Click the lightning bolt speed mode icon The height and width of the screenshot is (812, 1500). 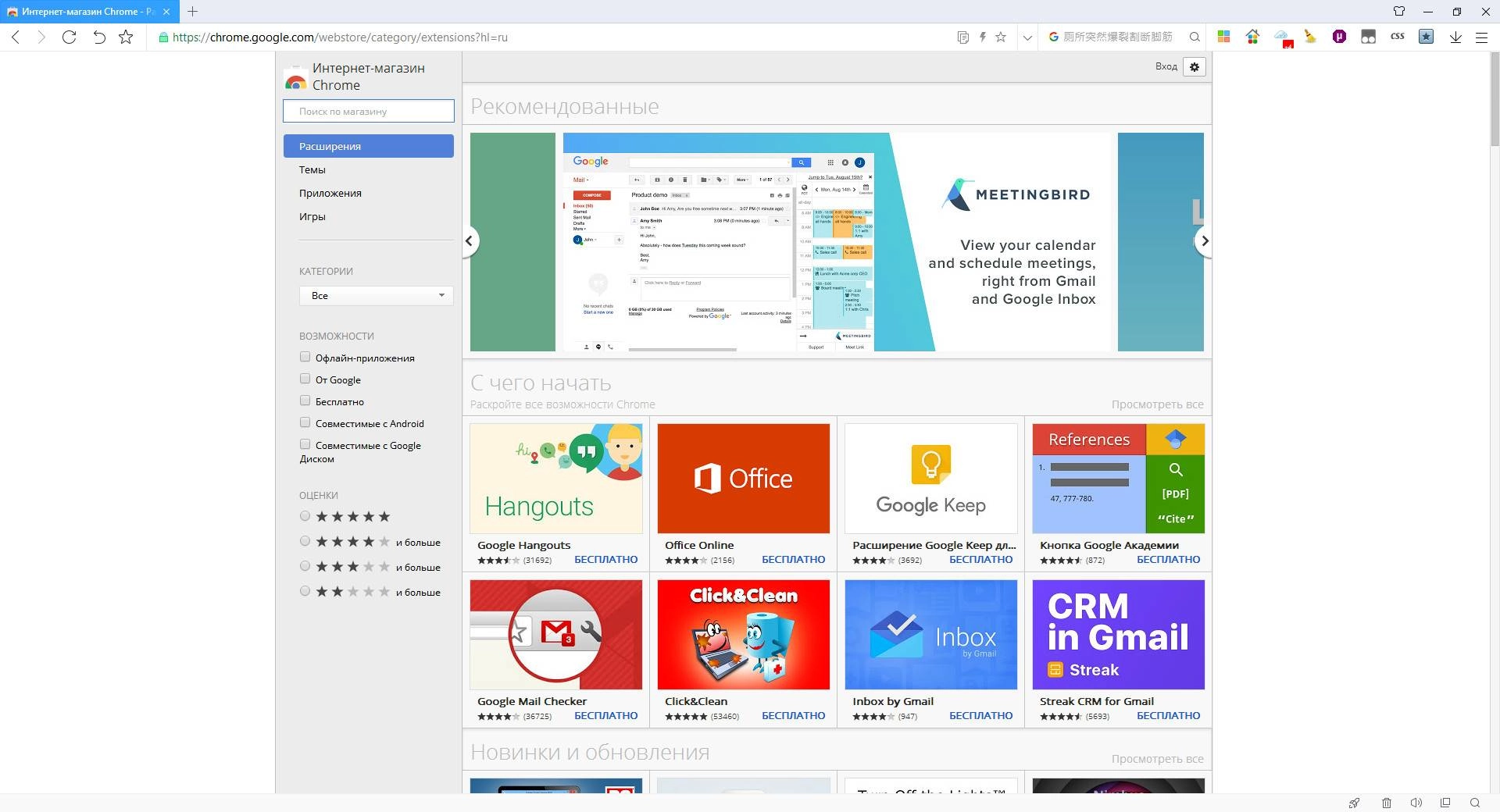[982, 37]
